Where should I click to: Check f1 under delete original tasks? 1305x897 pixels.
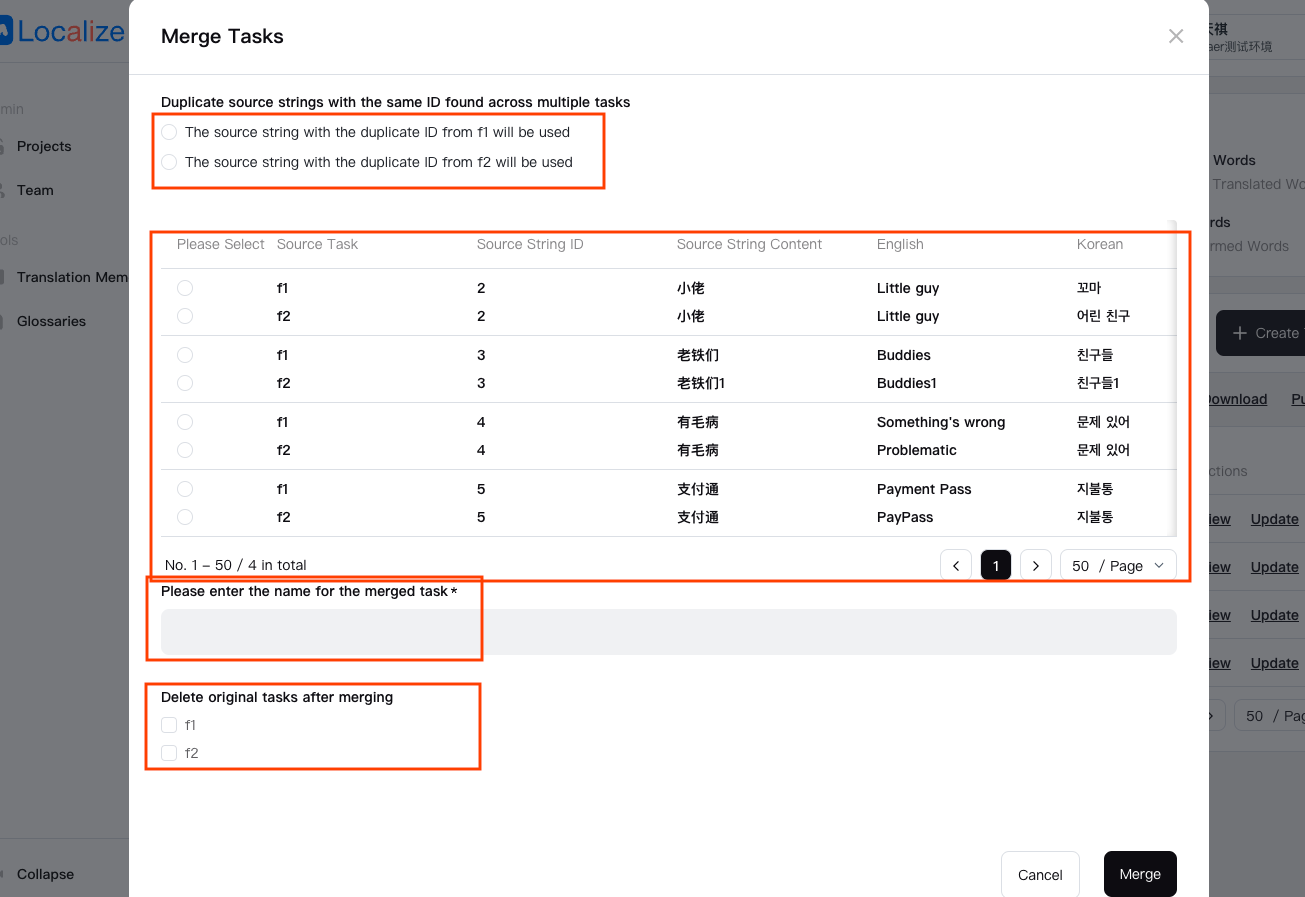169,725
